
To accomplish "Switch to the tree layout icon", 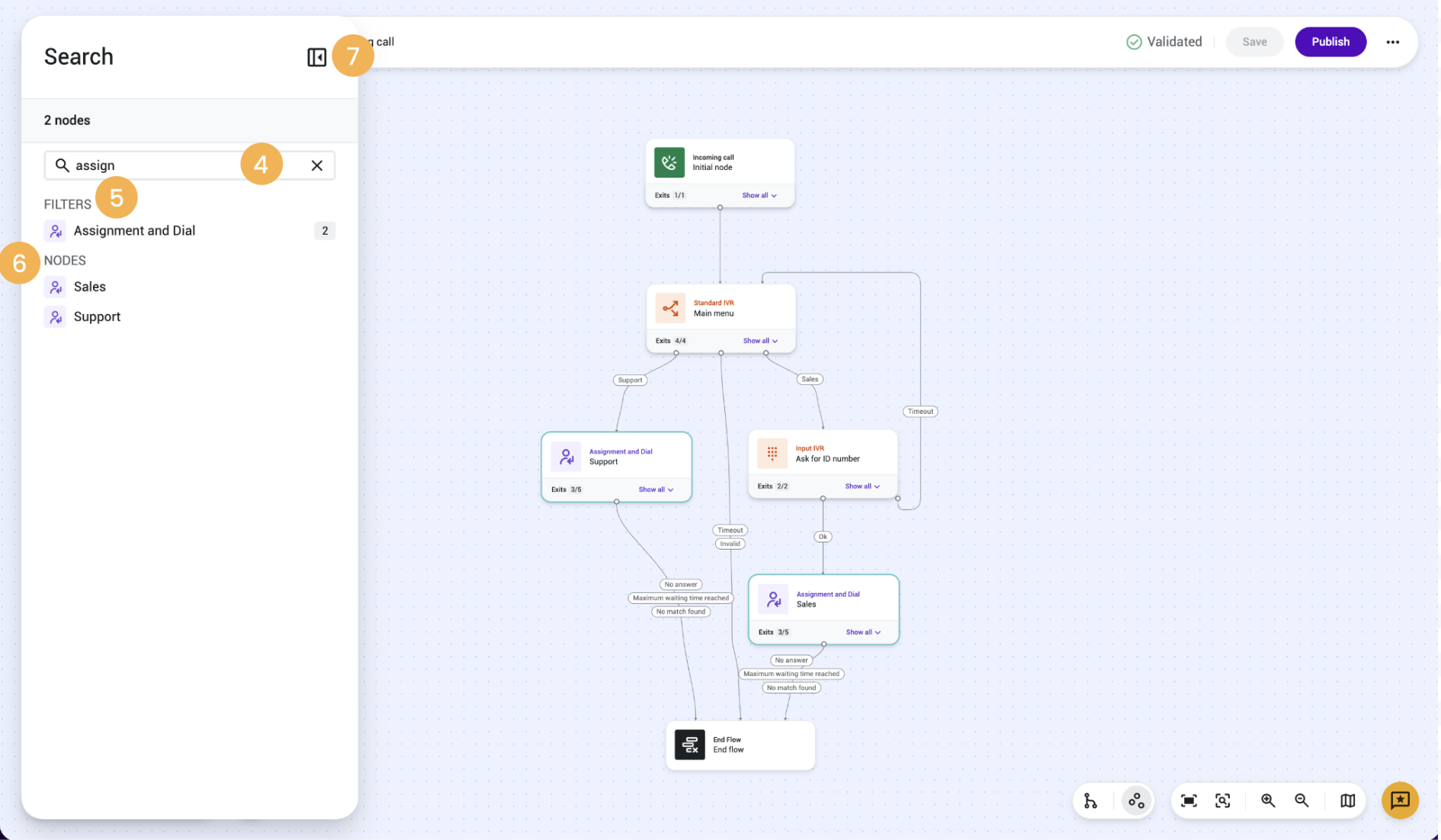I will coord(1091,800).
